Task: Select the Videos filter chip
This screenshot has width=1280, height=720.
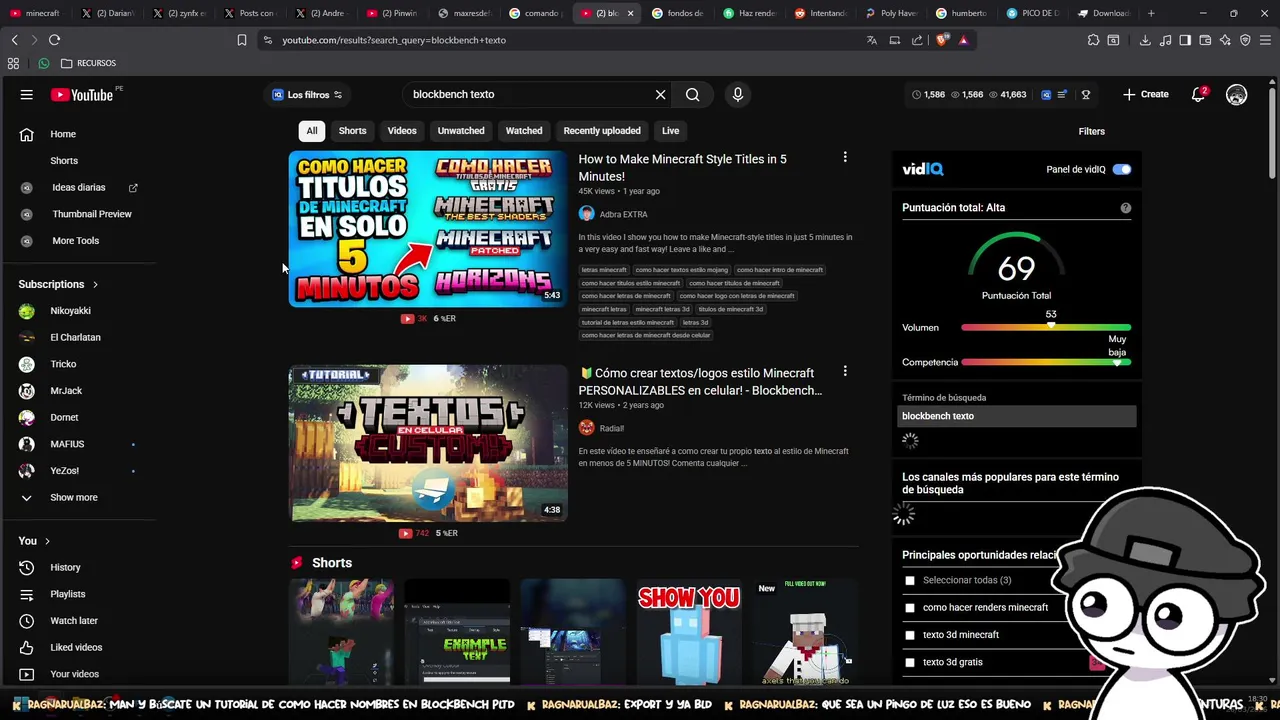Action: tap(402, 131)
